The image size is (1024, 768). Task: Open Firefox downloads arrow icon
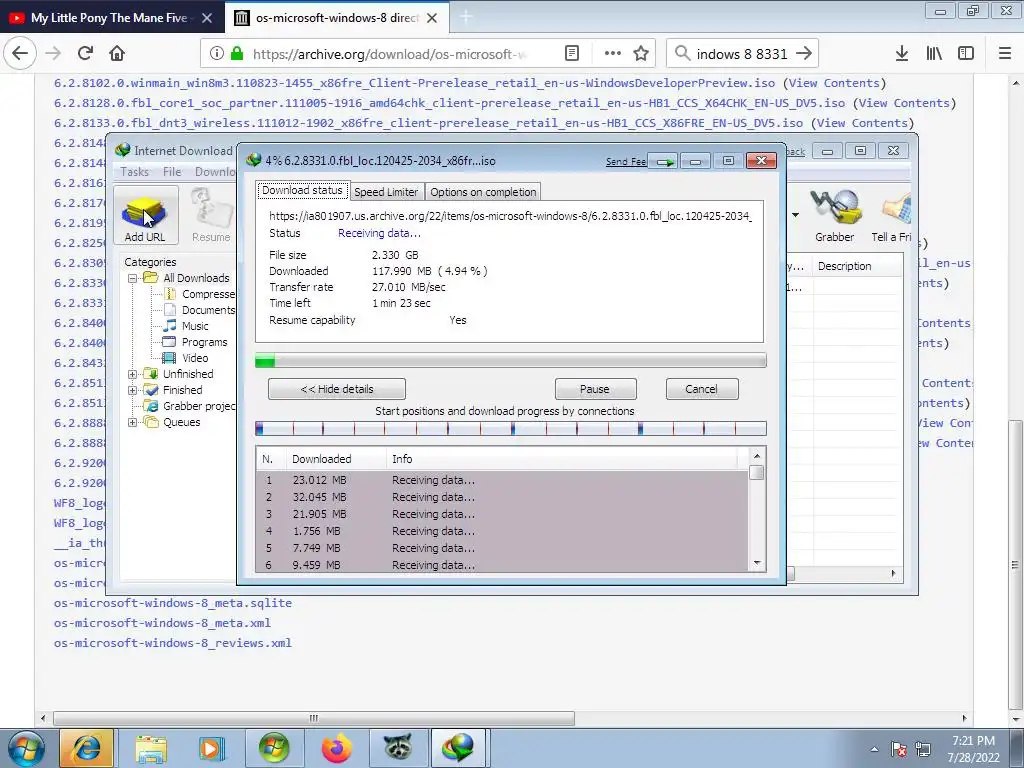[x=902, y=54]
